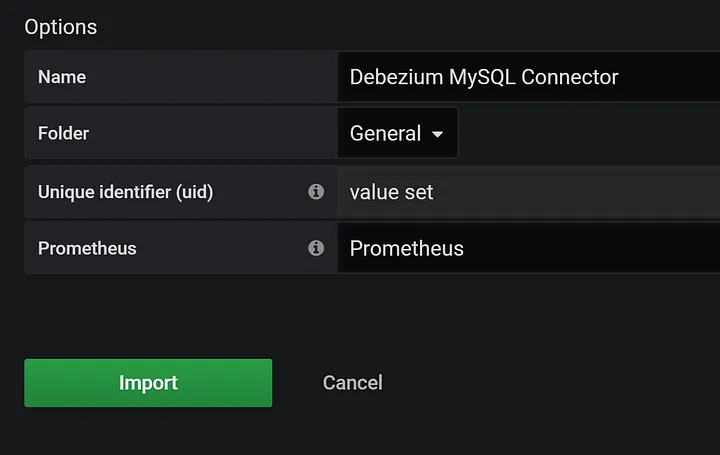Click the Prometheus label on the left
Viewport: 720px width, 455px height.
87,248
